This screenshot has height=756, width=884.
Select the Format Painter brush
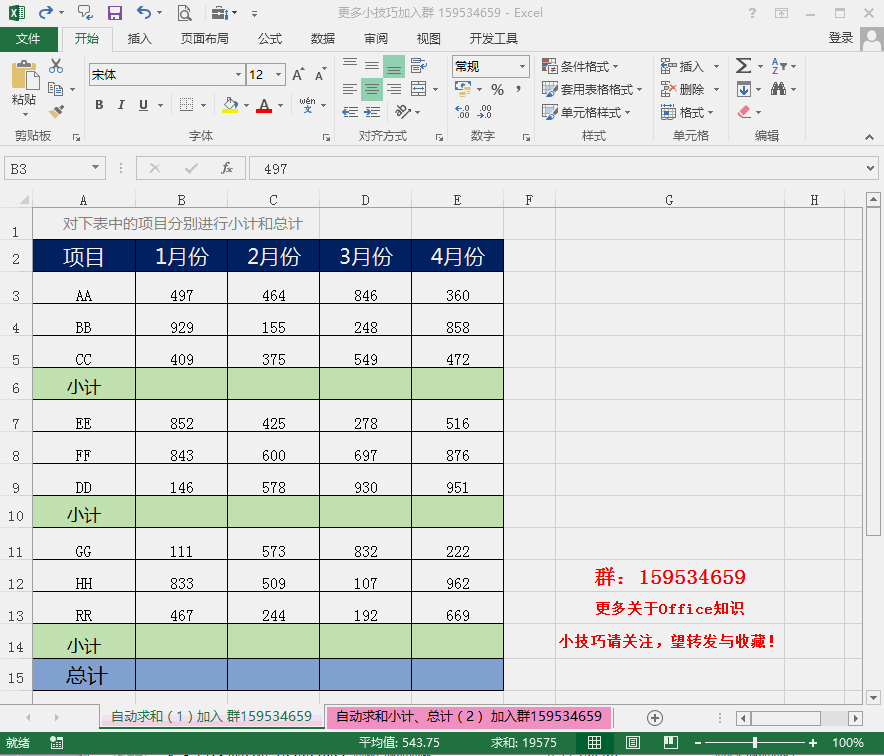click(56, 111)
